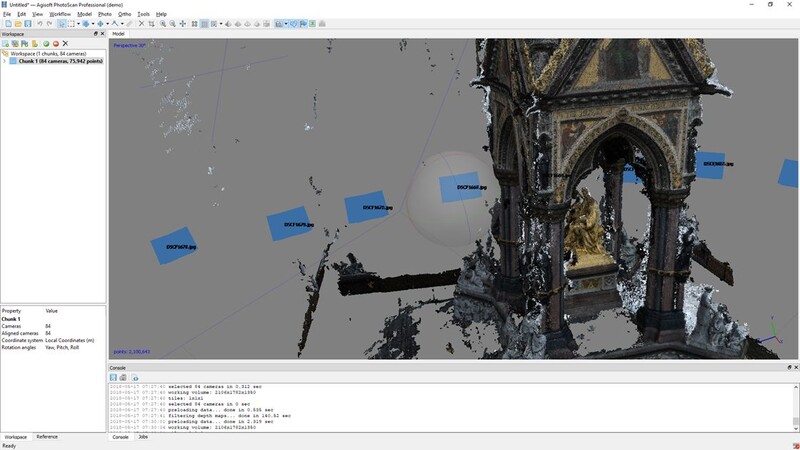Image resolution: width=800 pixels, height=450 pixels.
Task: Toggle Show Cameras in the toolbar
Action: (x=278, y=23)
